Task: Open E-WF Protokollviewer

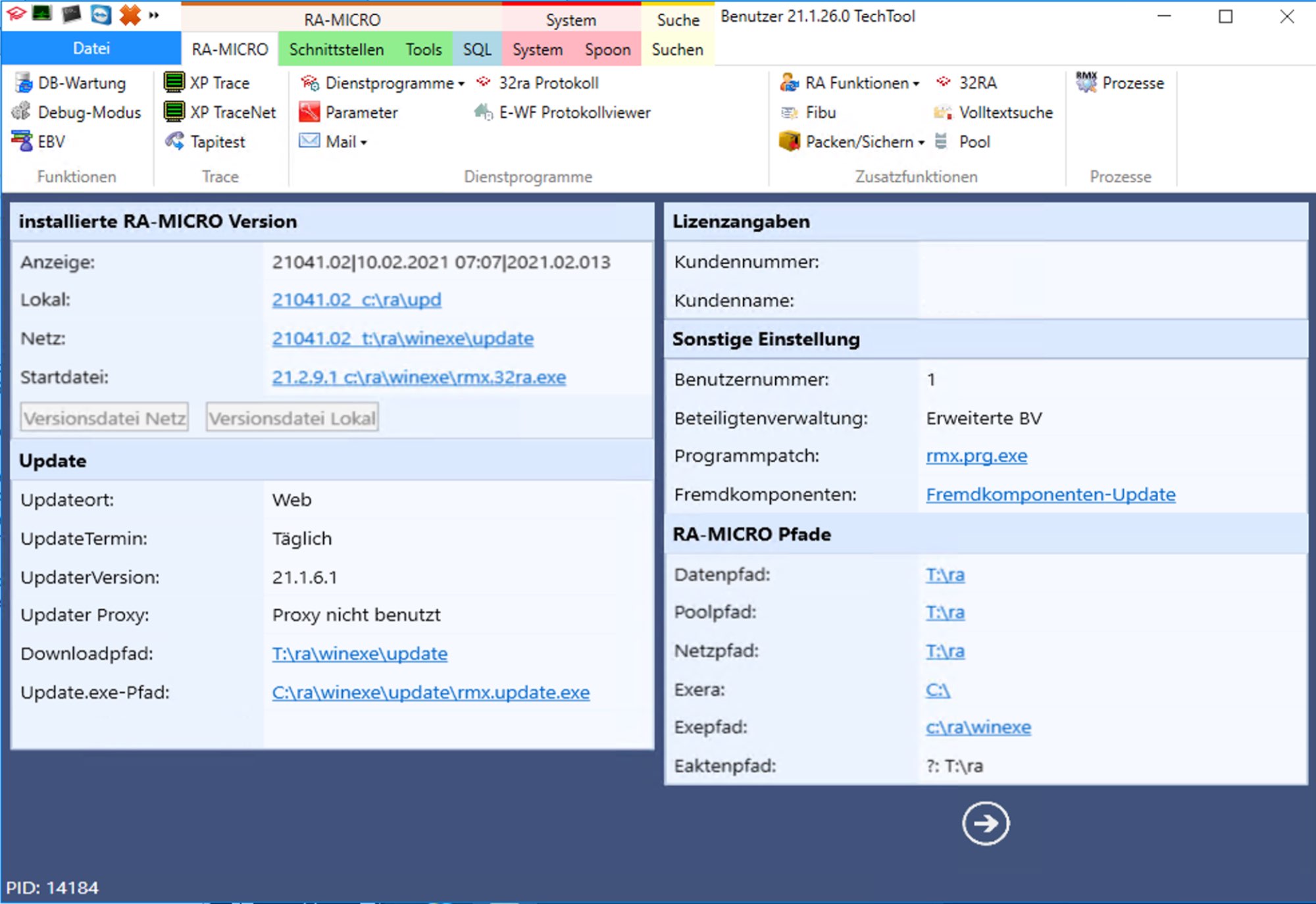Action: point(563,113)
